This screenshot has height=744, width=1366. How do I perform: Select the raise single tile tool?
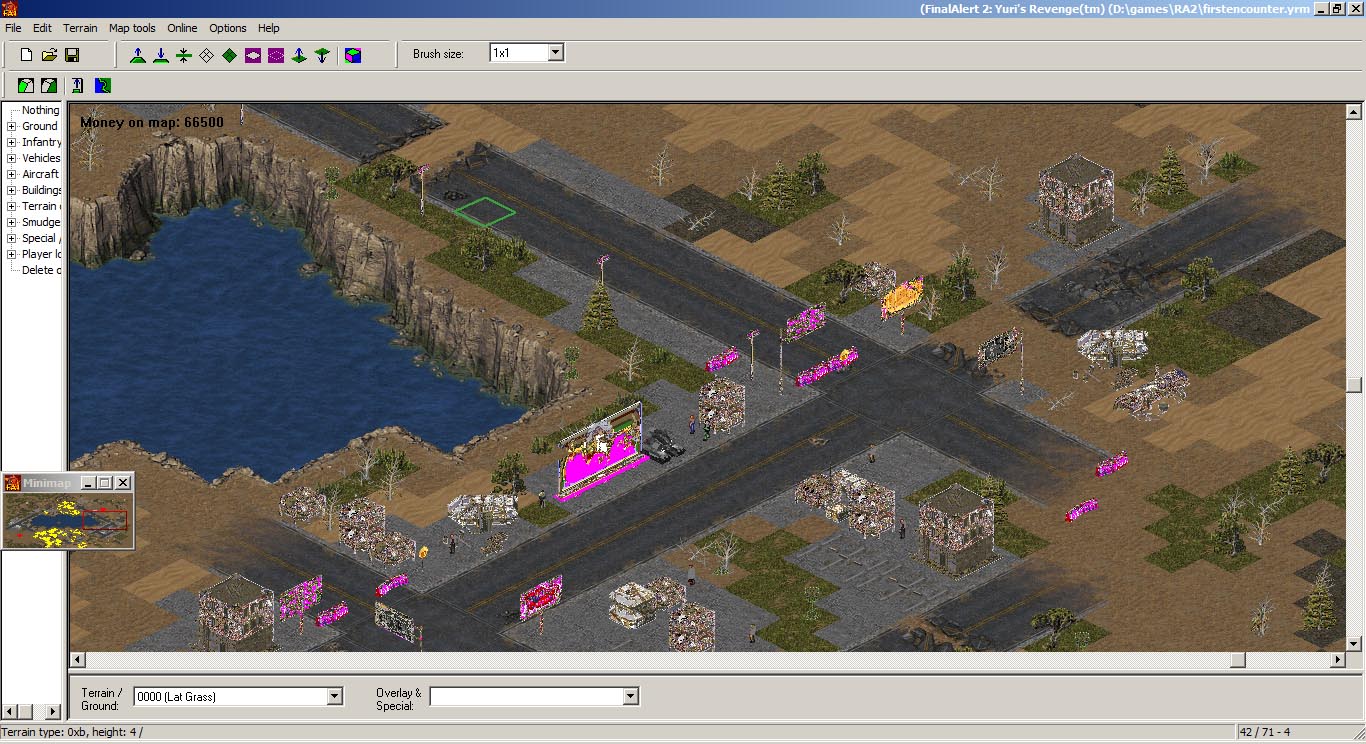coord(298,55)
